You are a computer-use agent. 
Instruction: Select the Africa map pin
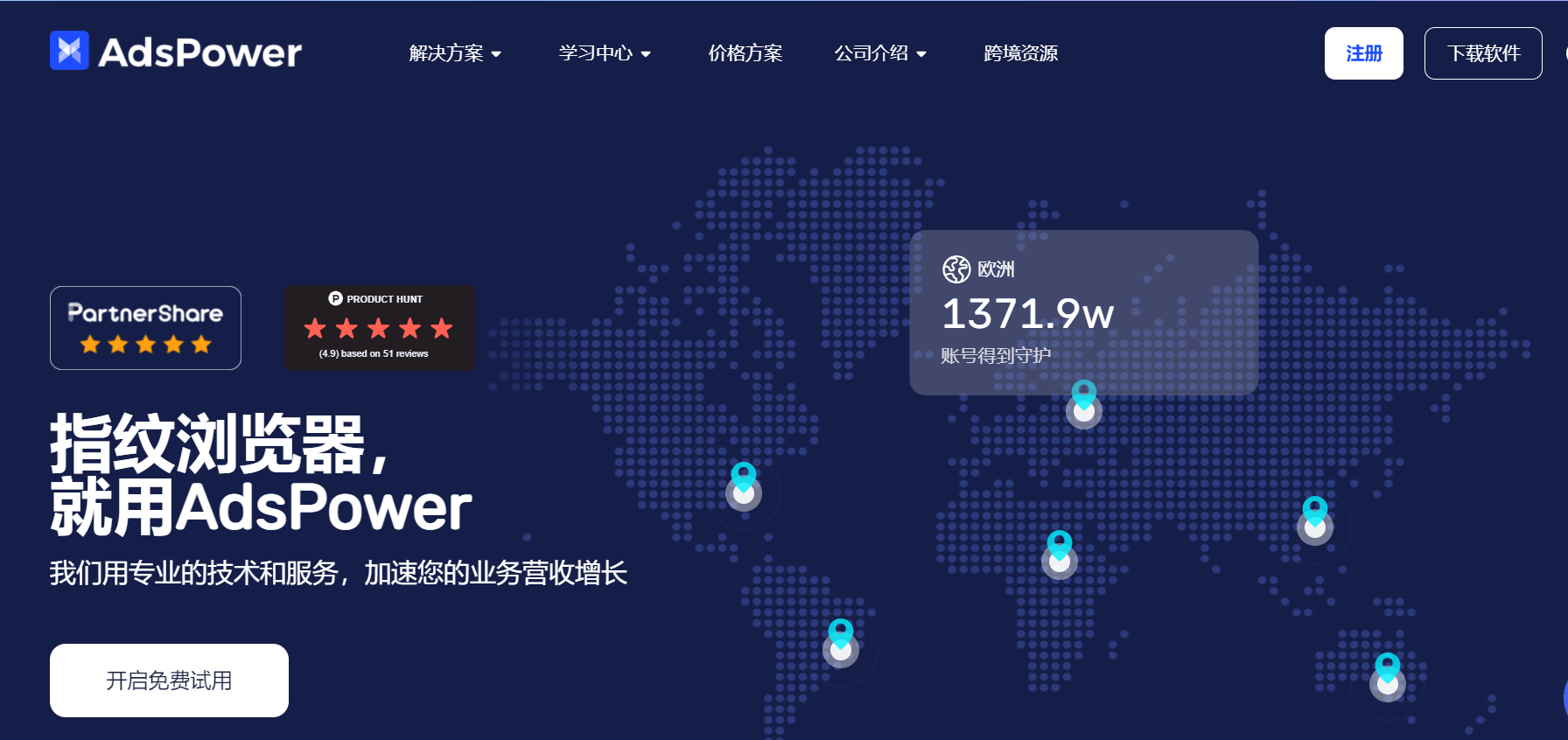point(1060,555)
